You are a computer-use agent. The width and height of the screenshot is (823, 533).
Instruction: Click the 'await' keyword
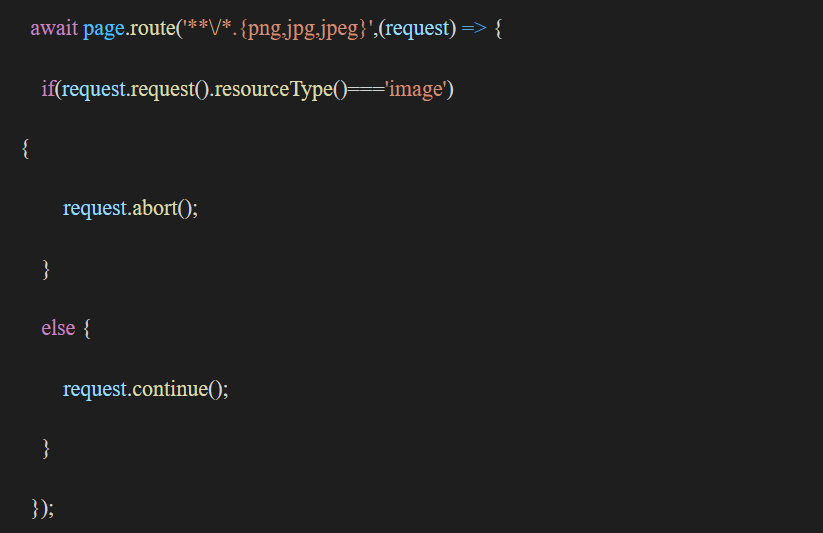(53, 28)
